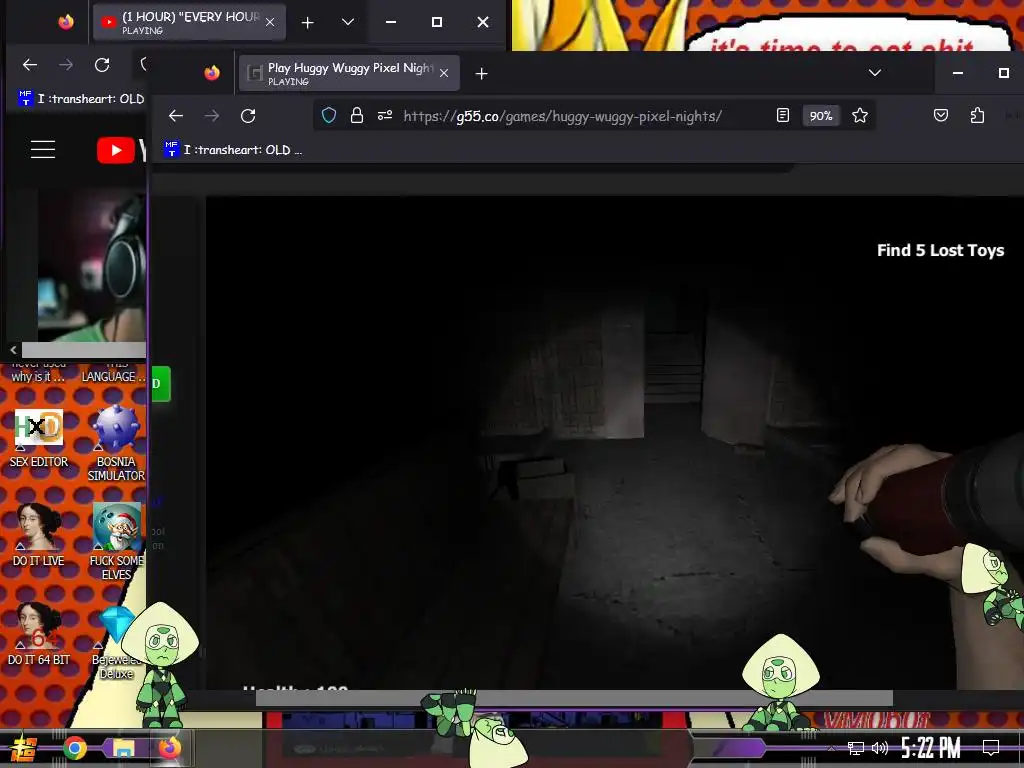Open the 5:22 PM clock
The height and width of the screenshot is (768, 1024).
[931, 748]
